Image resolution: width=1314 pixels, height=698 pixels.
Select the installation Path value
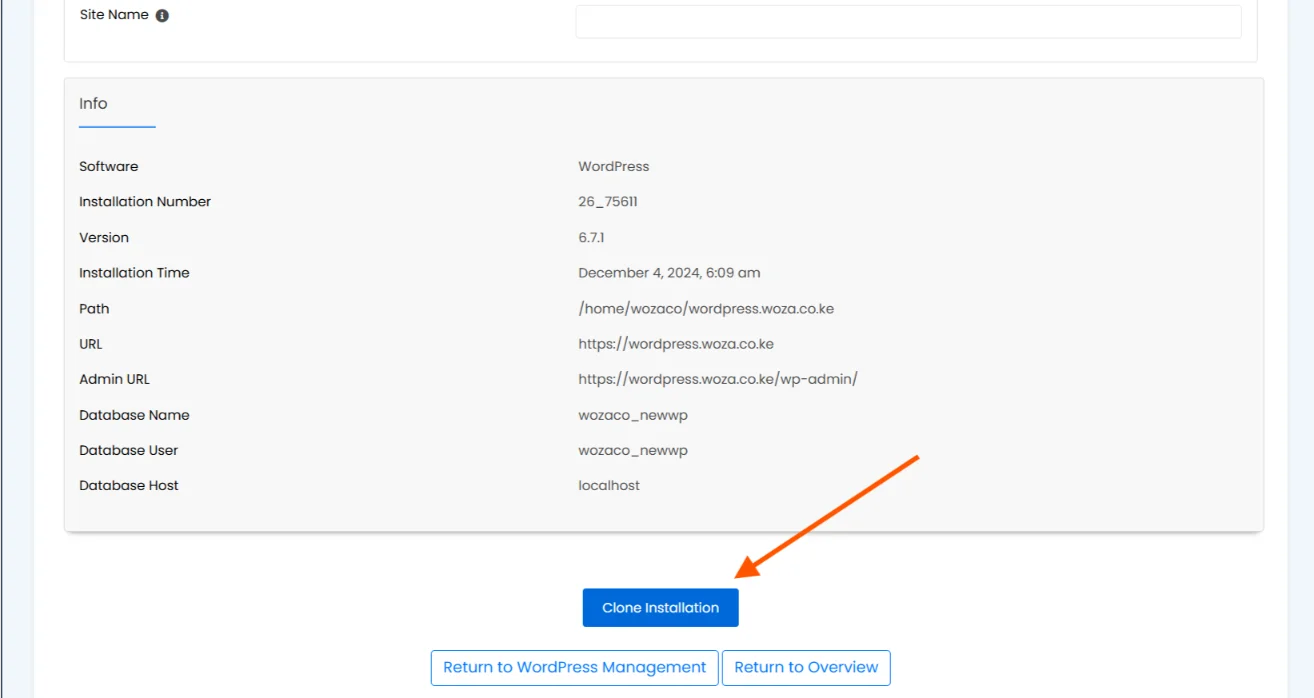706,308
